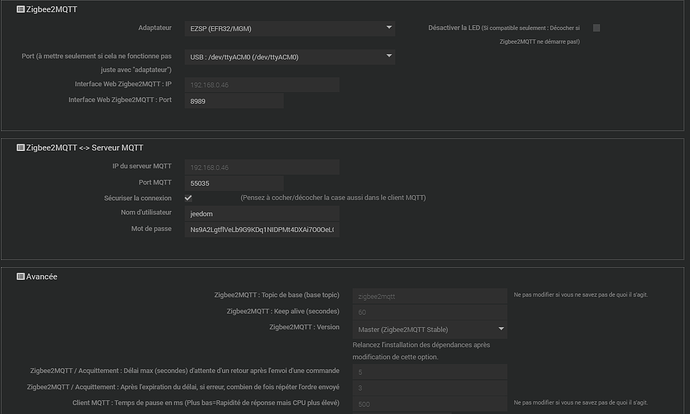The height and width of the screenshot is (414, 690).
Task: Select the web interface port field 8989
Action: pos(235,101)
